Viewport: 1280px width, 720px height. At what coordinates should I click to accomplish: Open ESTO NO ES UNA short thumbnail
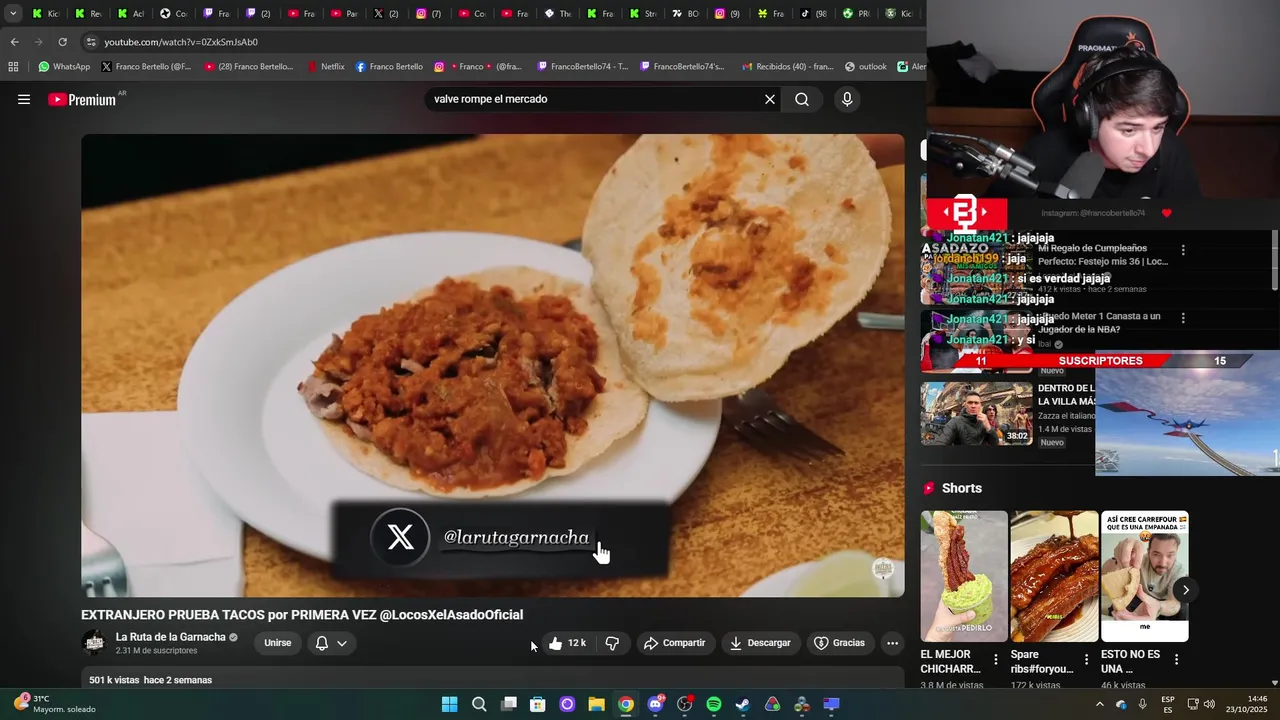click(x=1145, y=576)
